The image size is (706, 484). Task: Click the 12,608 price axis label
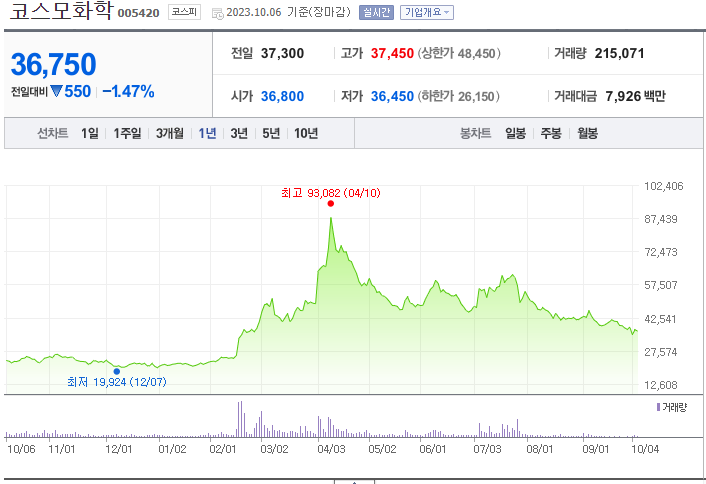661,385
